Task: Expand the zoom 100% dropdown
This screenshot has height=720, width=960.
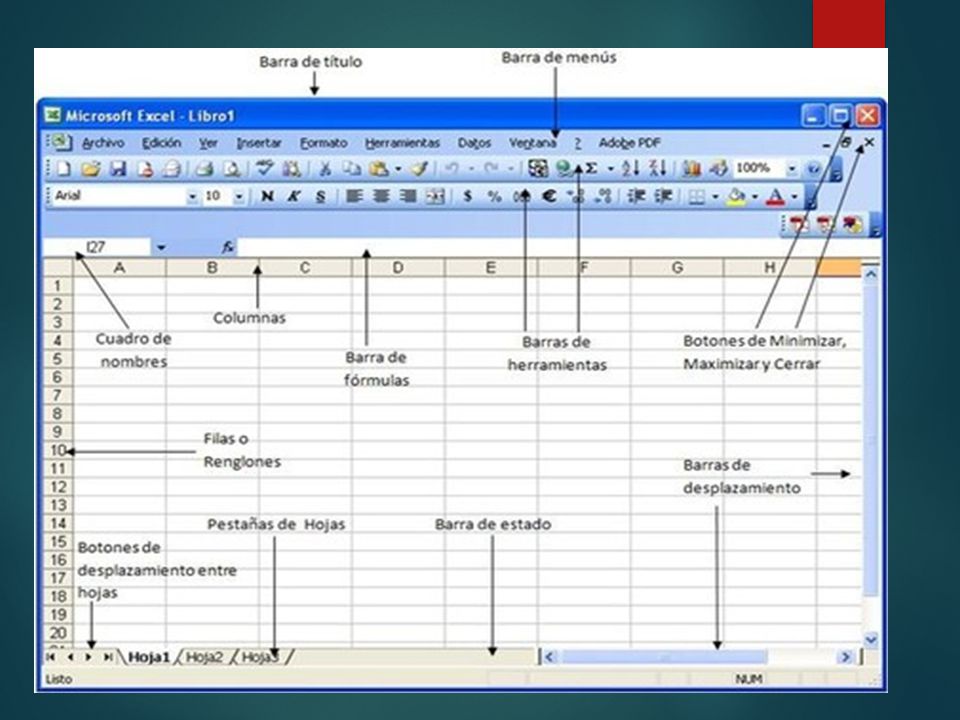Action: pos(792,168)
